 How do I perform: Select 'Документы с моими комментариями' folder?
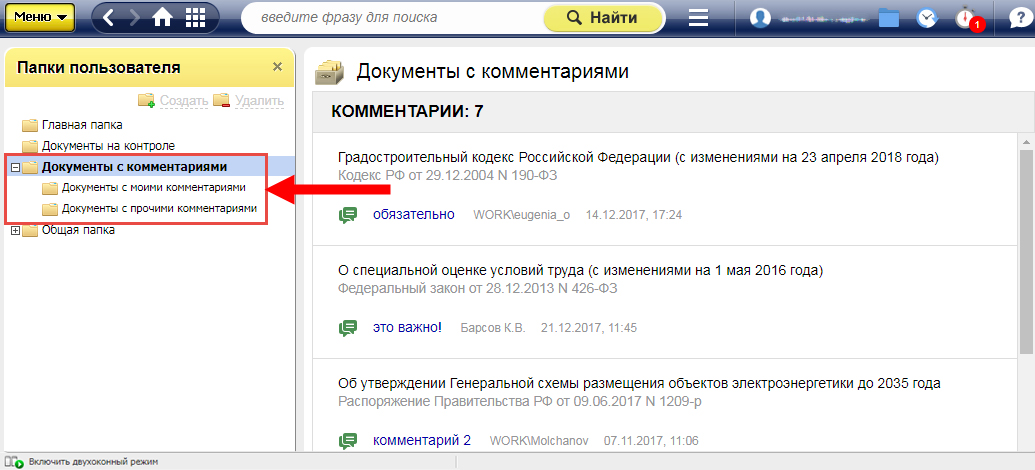click(x=153, y=187)
